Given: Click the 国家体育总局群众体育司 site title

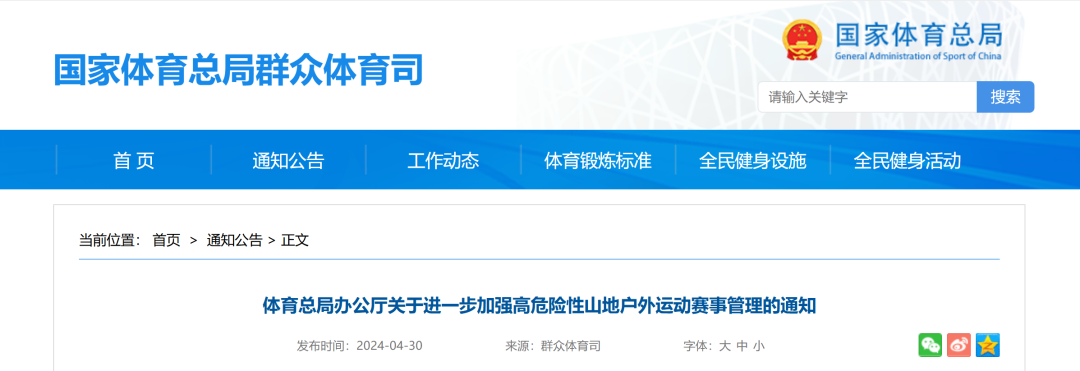Looking at the screenshot, I should click(238, 70).
